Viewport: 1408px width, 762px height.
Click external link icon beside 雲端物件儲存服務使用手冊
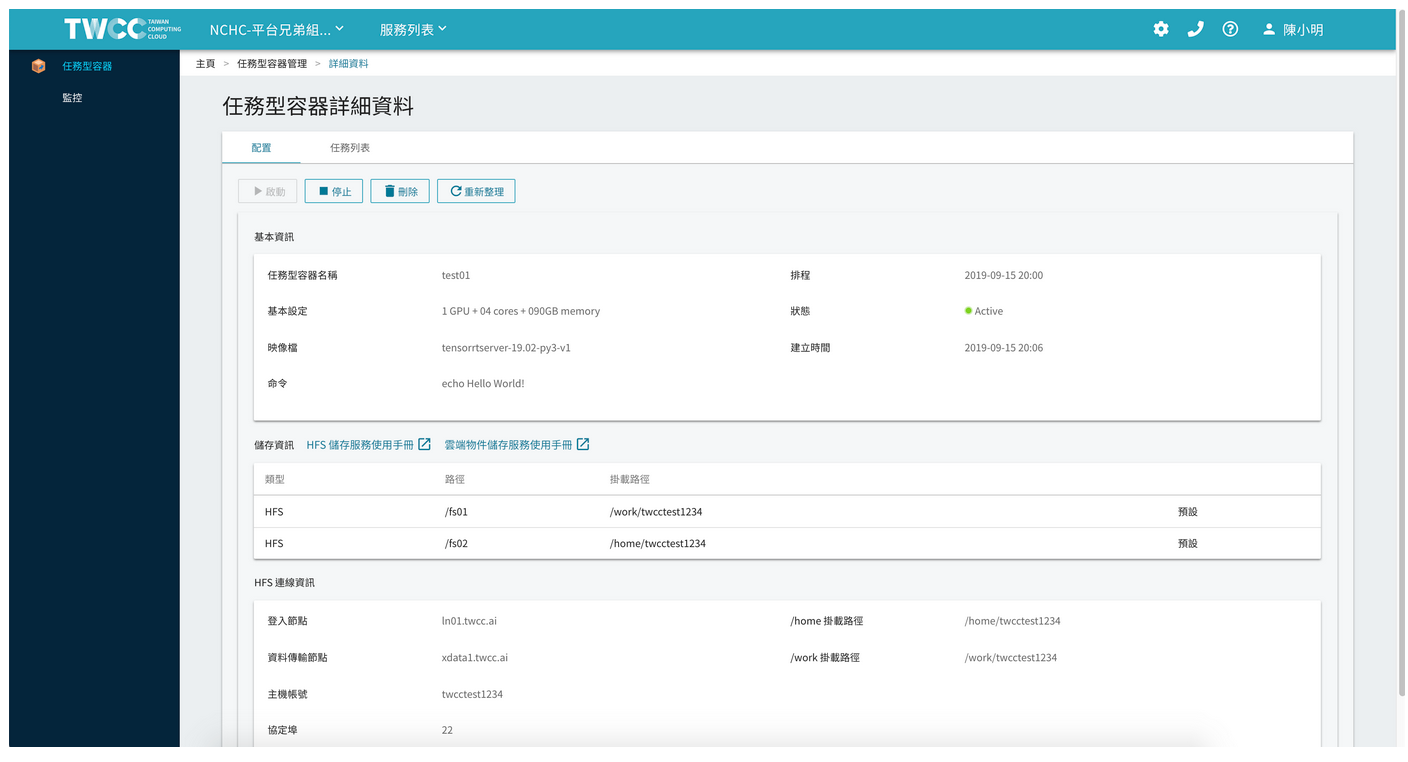[583, 444]
